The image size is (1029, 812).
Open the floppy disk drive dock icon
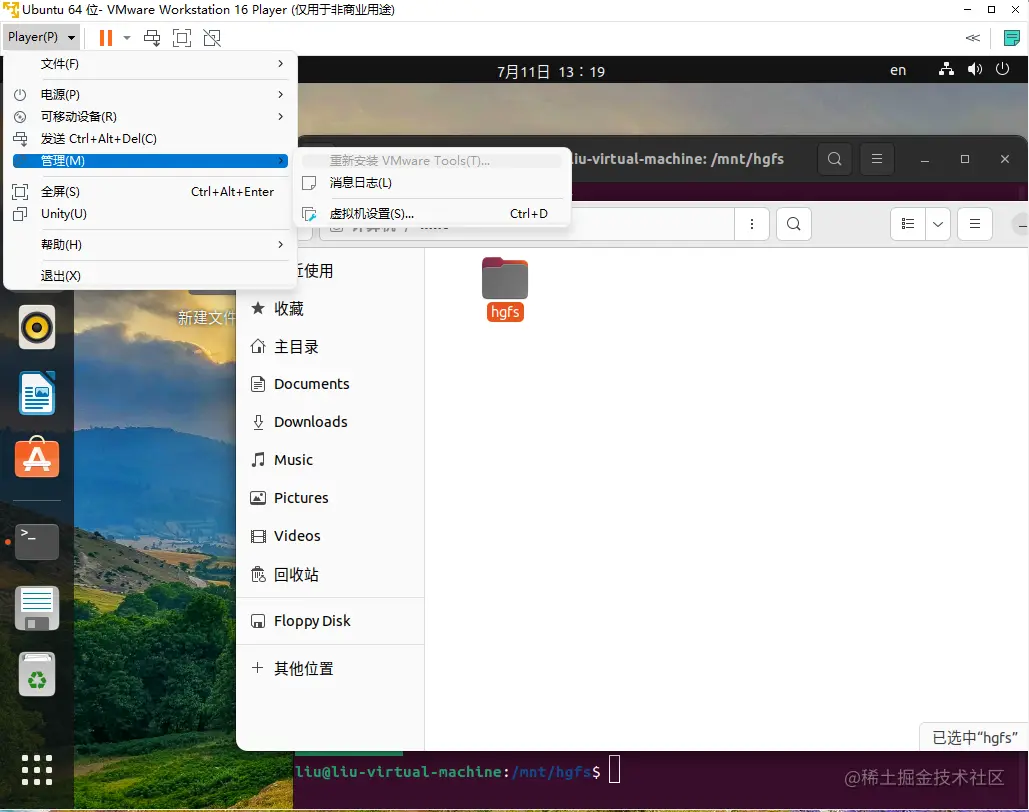(37, 608)
